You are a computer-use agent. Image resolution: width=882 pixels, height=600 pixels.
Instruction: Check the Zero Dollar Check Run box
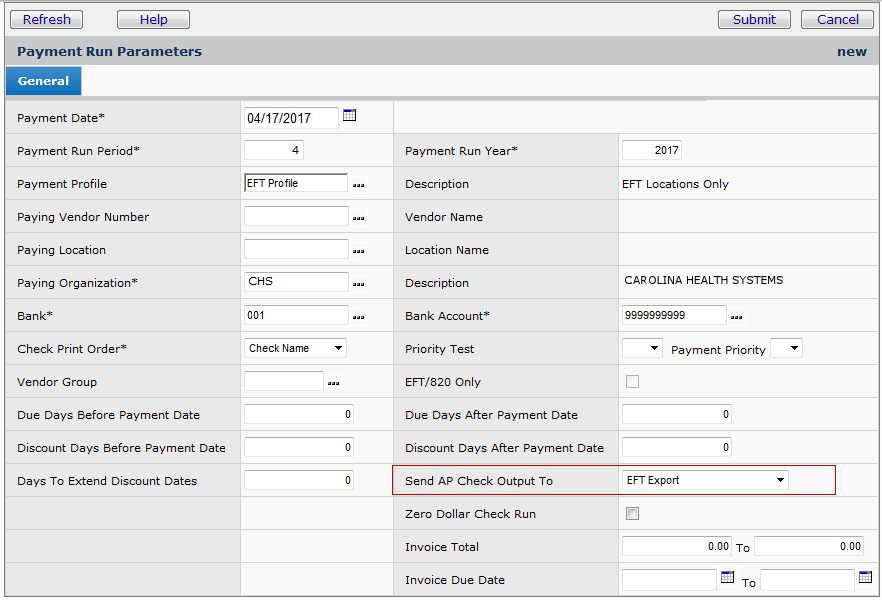pyautogui.click(x=632, y=514)
